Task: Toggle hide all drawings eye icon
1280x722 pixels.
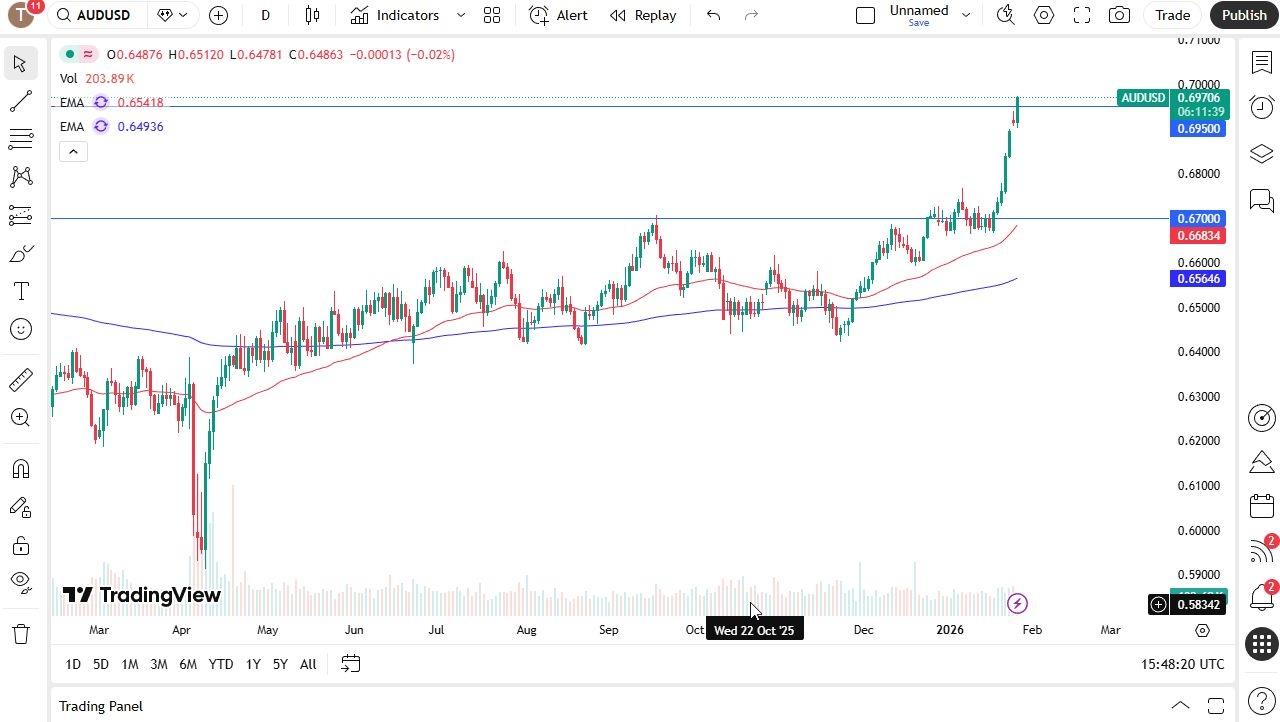Action: [x=20, y=581]
